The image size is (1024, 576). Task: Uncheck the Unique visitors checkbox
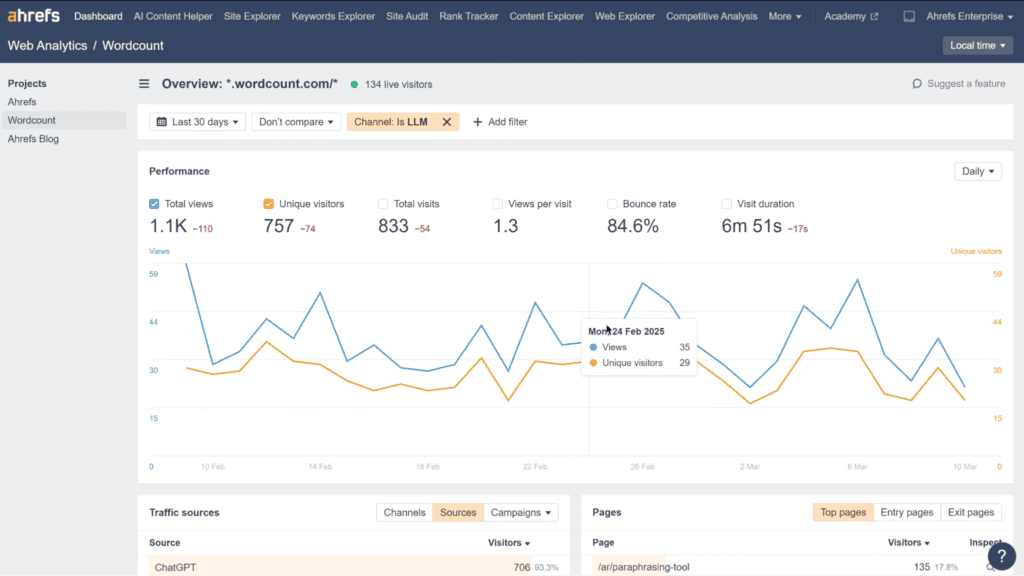[268, 204]
